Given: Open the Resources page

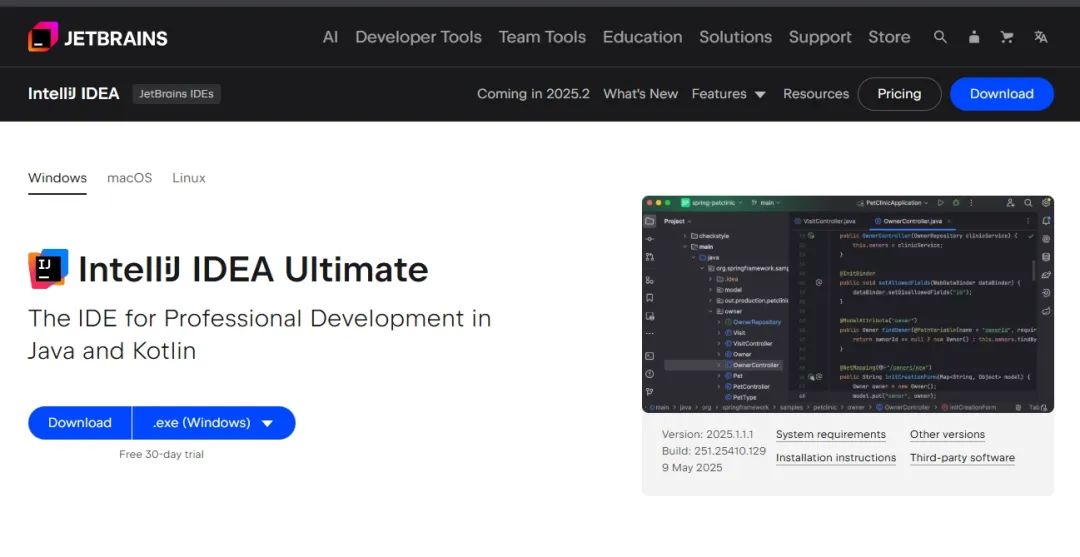Looking at the screenshot, I should [x=816, y=94].
